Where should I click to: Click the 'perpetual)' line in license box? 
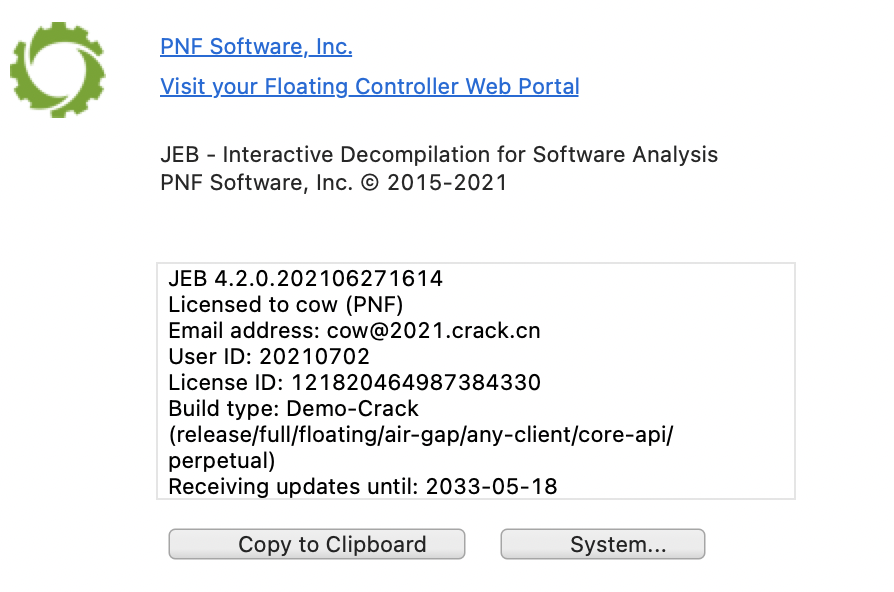click(x=222, y=461)
